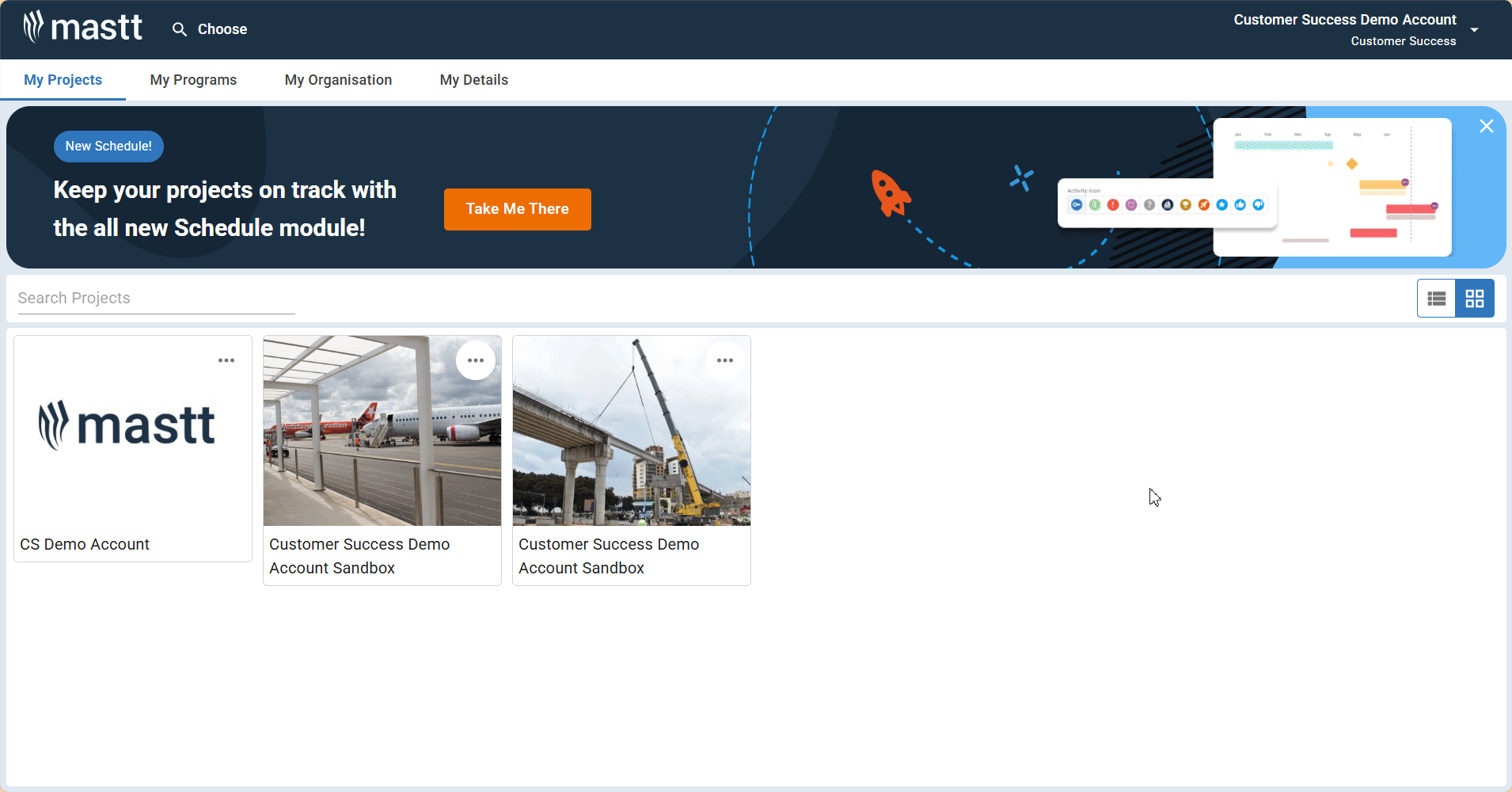1512x792 pixels.
Task: Open the airport project thumbnail
Action: (x=382, y=444)
